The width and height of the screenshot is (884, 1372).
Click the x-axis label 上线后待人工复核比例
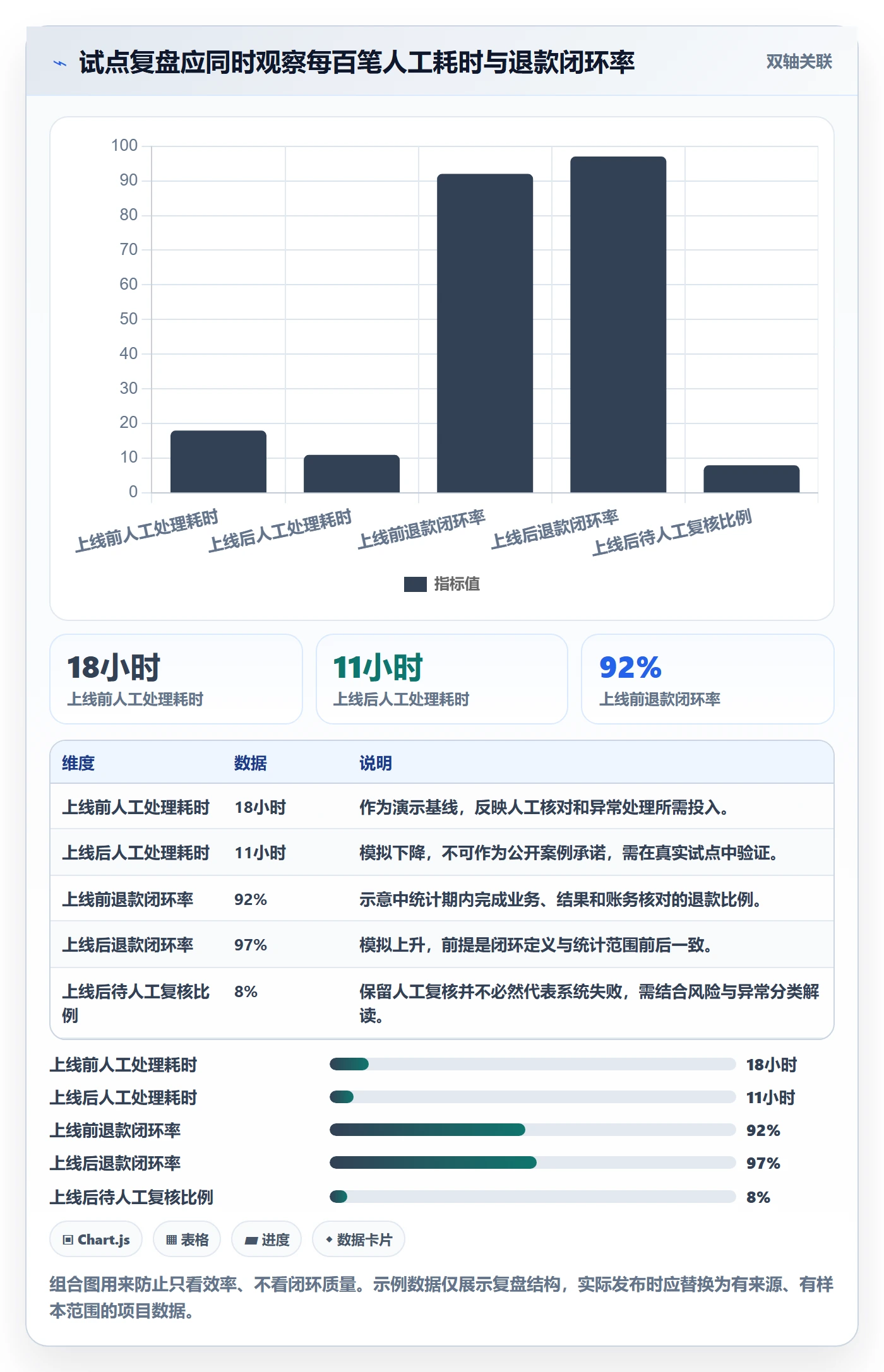[x=672, y=532]
